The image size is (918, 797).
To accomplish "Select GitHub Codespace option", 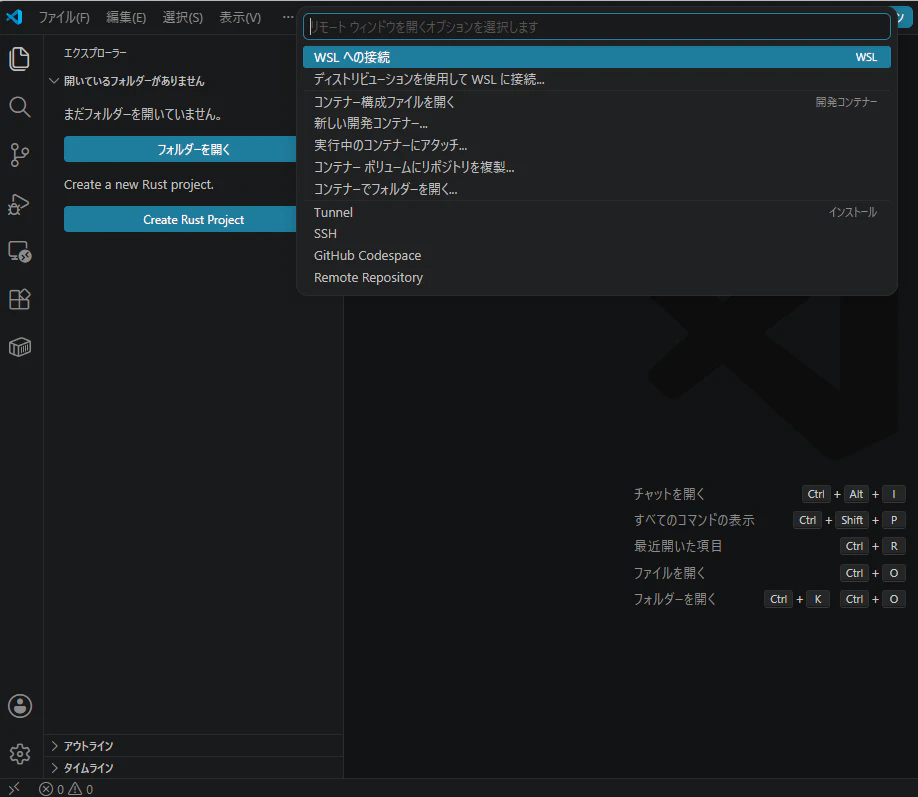I will point(597,256).
